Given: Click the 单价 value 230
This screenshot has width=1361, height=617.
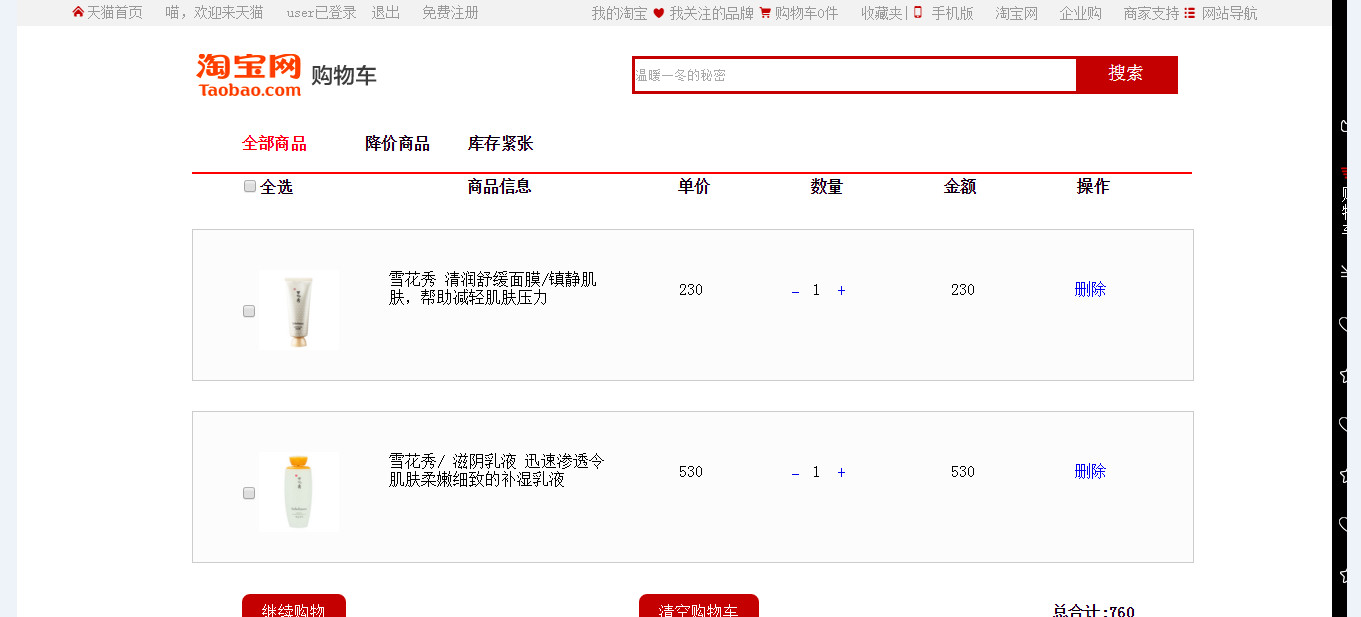Looking at the screenshot, I should [691, 290].
